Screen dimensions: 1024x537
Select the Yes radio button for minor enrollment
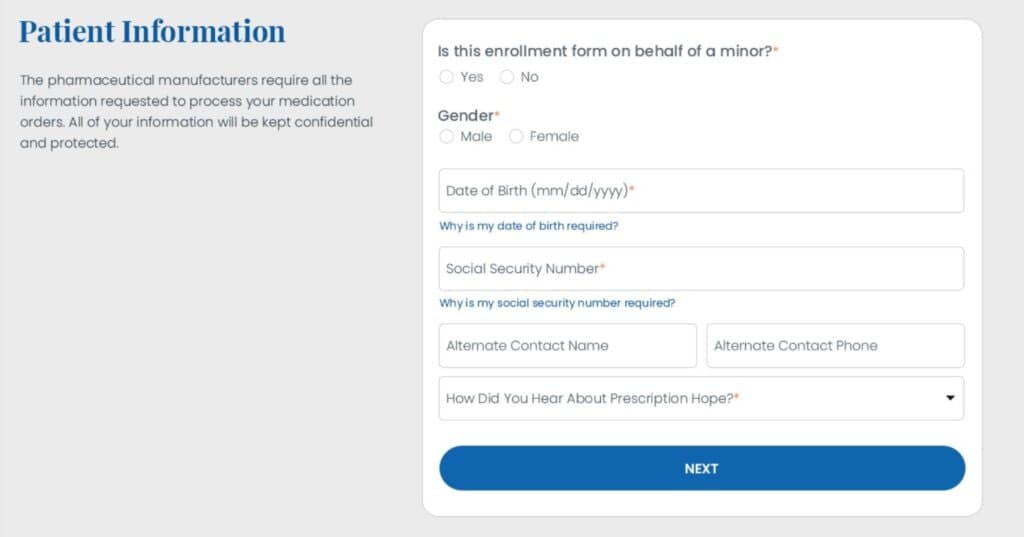[447, 77]
